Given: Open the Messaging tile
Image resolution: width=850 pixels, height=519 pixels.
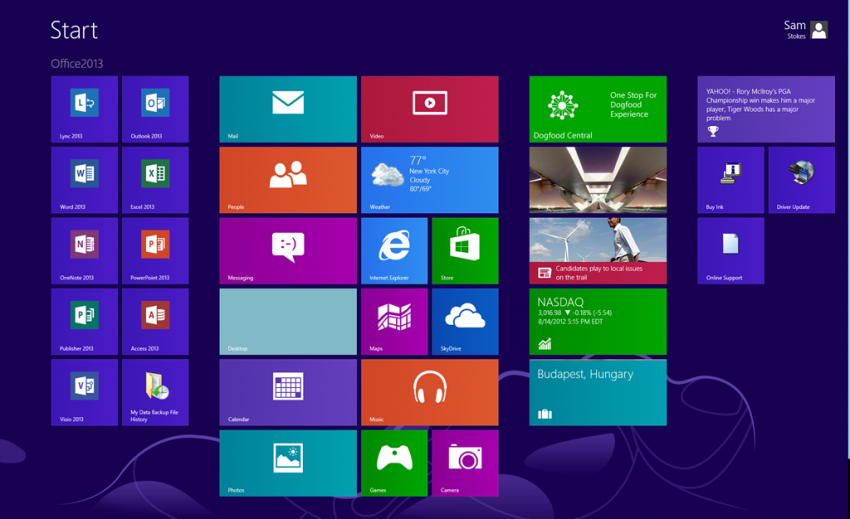Looking at the screenshot, I should point(288,251).
